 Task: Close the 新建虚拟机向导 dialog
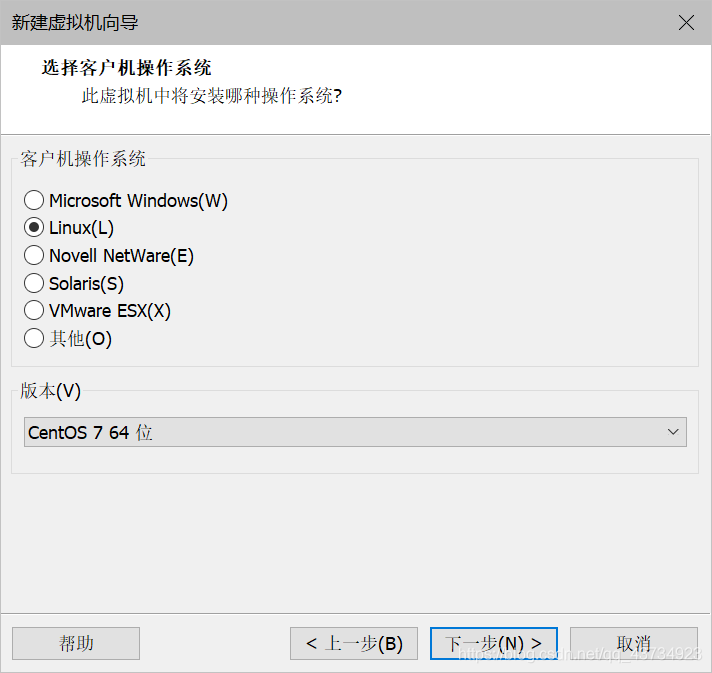pyautogui.click(x=686, y=22)
